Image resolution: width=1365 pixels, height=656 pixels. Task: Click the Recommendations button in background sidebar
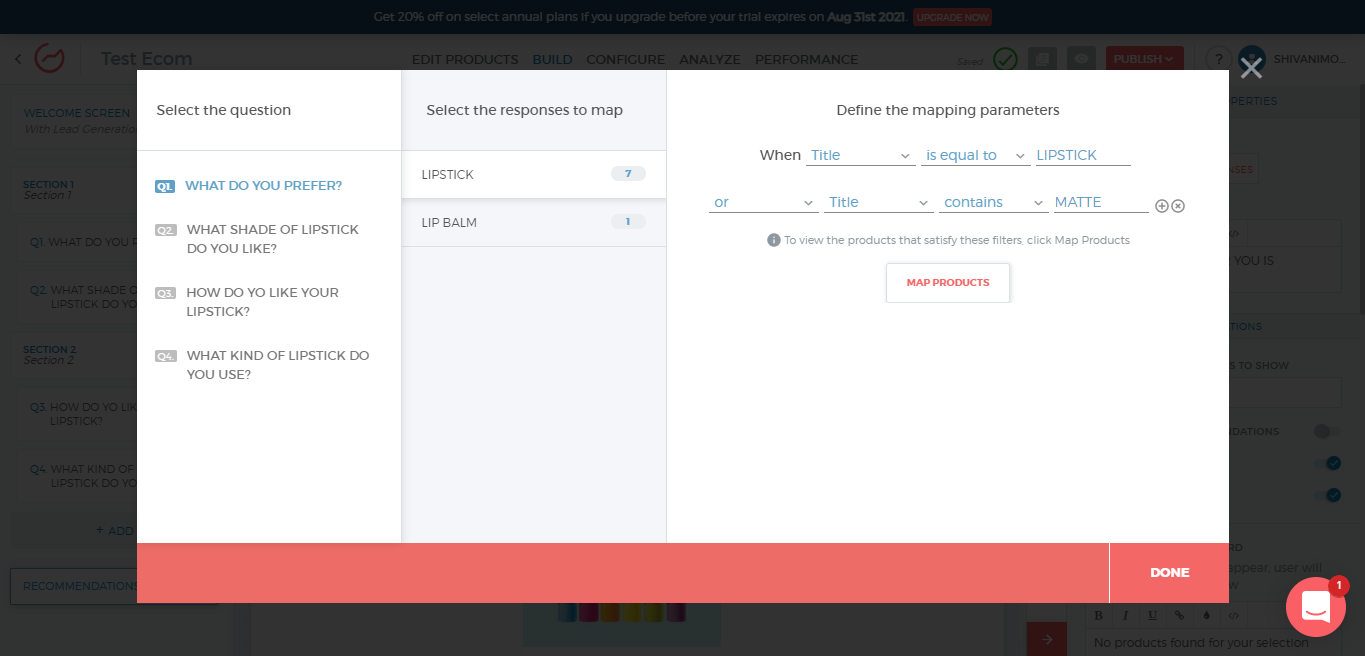[74, 586]
